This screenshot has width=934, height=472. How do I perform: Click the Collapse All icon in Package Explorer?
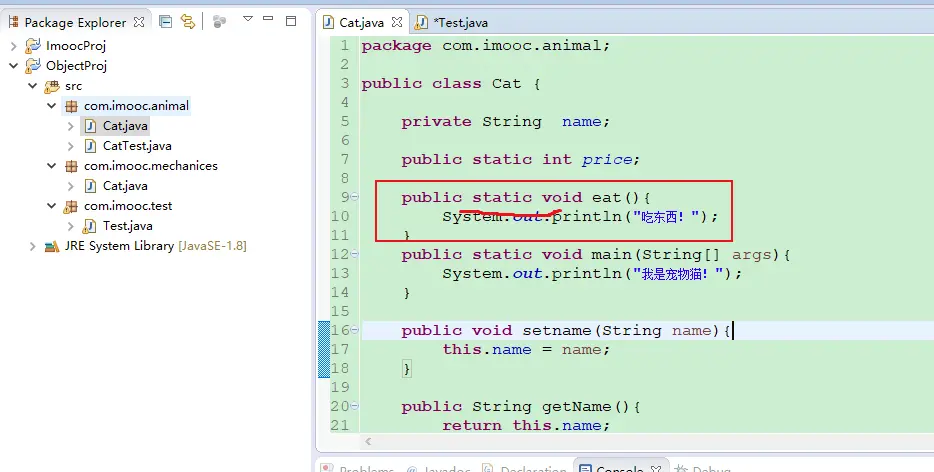coord(166,21)
